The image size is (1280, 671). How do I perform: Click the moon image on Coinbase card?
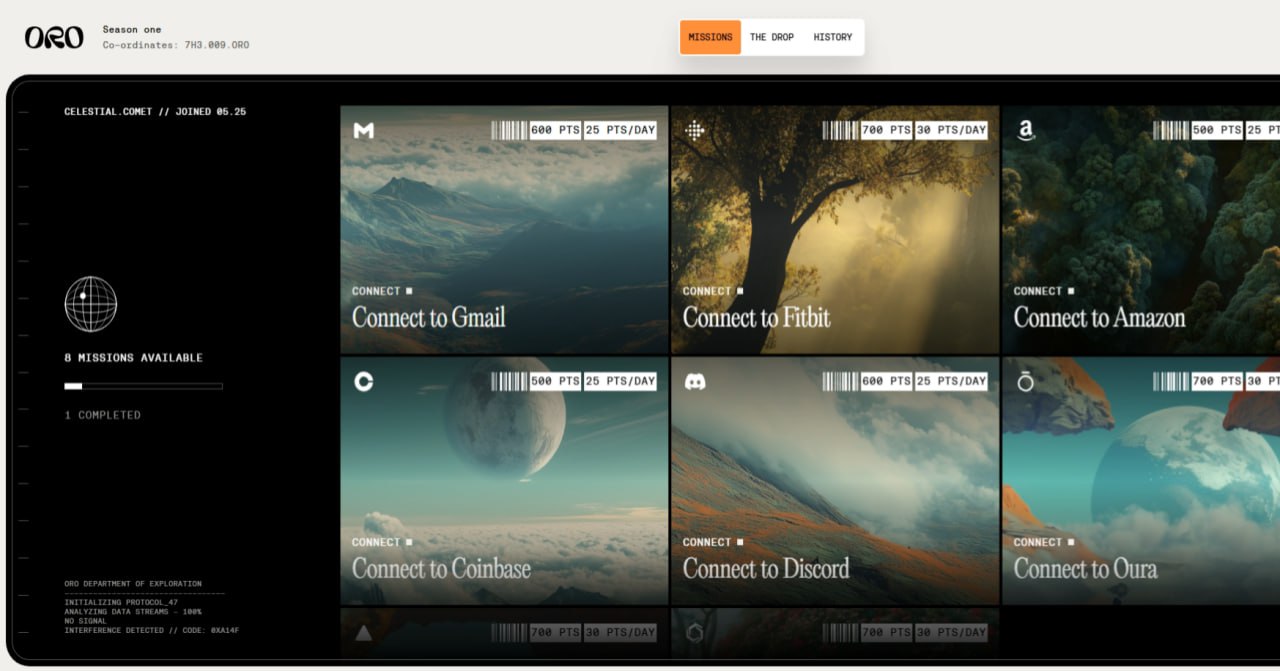pos(504,416)
